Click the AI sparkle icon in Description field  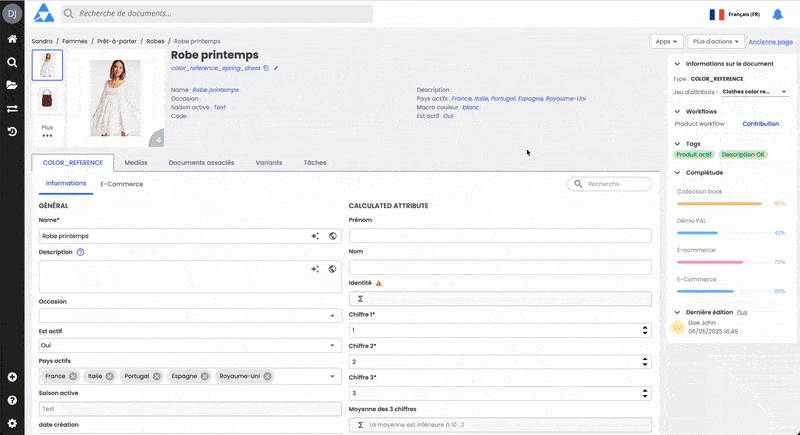tap(315, 269)
